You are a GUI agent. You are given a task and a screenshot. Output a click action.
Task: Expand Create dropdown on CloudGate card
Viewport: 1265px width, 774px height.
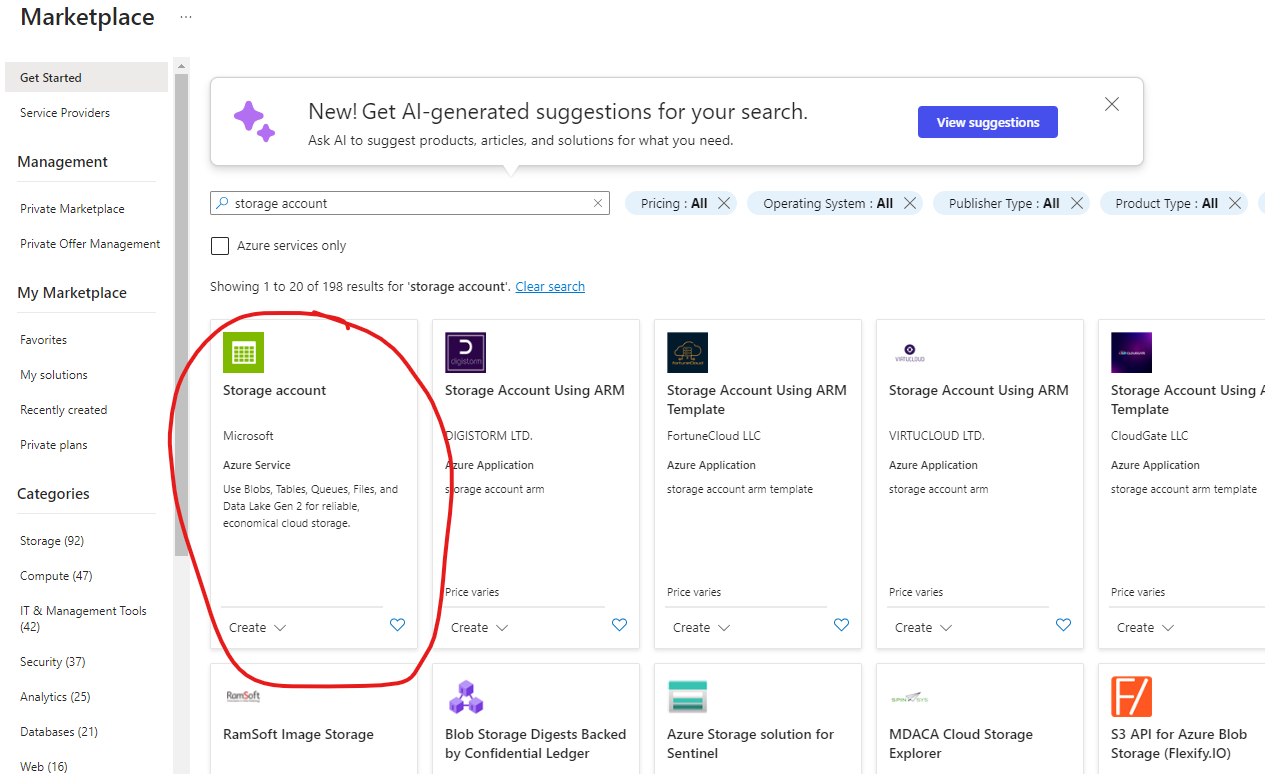[1146, 628]
